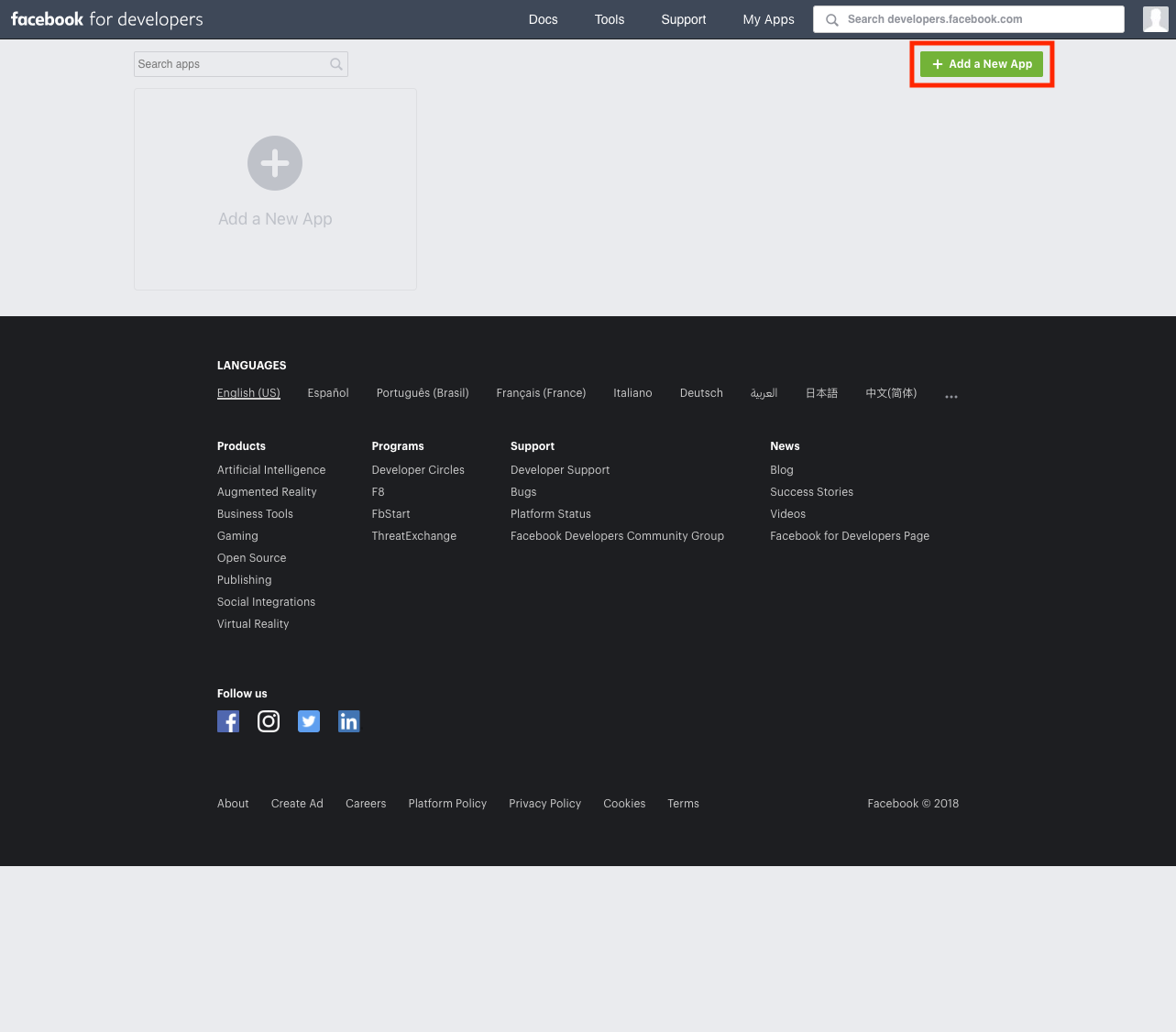Expand more languages with the ellipsis
The image size is (1176, 1032).
(951, 397)
